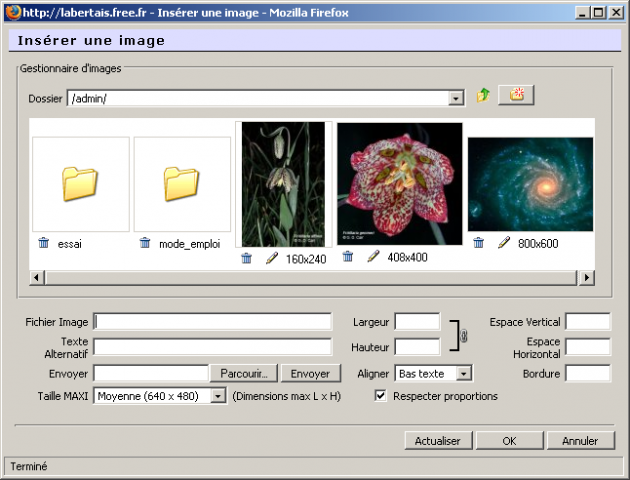The width and height of the screenshot is (630, 480).
Task: Edit the 408x400 flower image using its pencil
Action: 373,256
